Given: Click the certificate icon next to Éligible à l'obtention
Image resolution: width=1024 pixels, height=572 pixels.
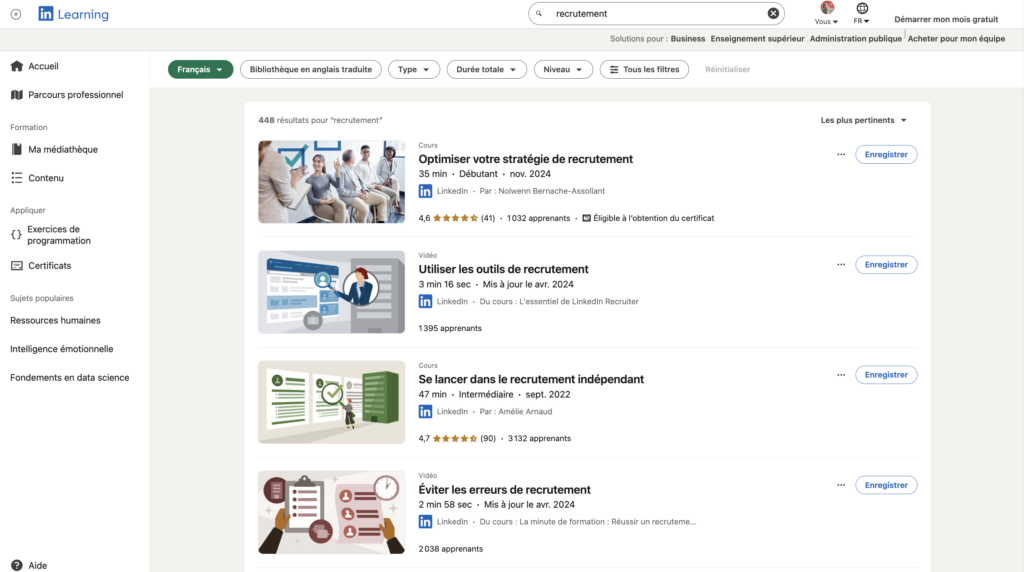Looking at the screenshot, I should pyautogui.click(x=586, y=218).
